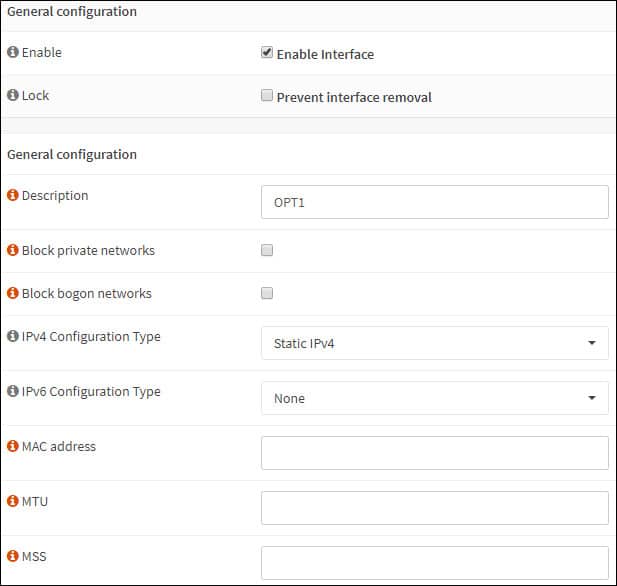Click the info icon next to MSS
The image size is (617, 586).
[x=13, y=556]
